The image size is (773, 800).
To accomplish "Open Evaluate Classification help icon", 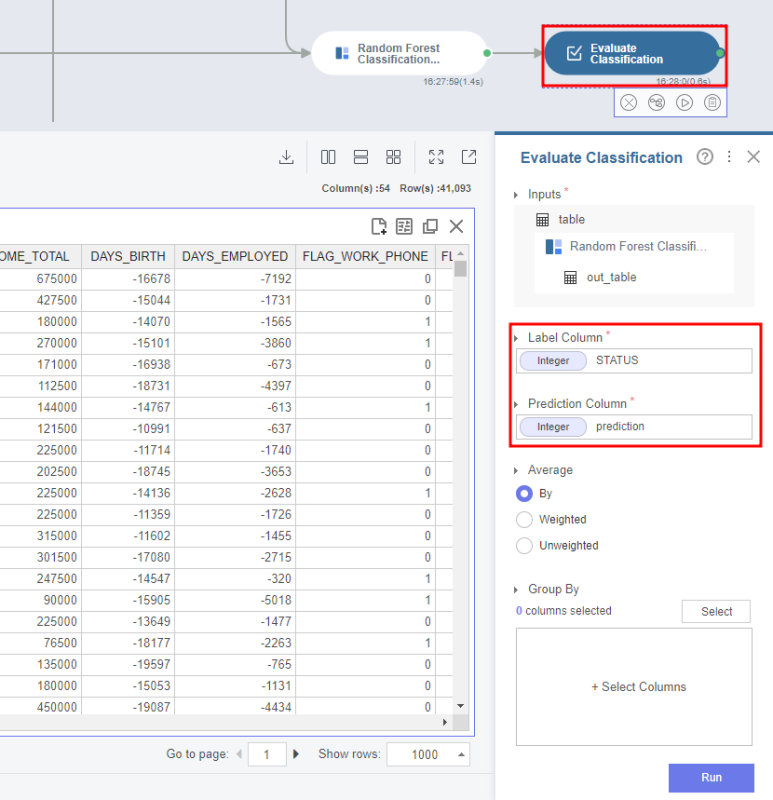I will pos(705,157).
